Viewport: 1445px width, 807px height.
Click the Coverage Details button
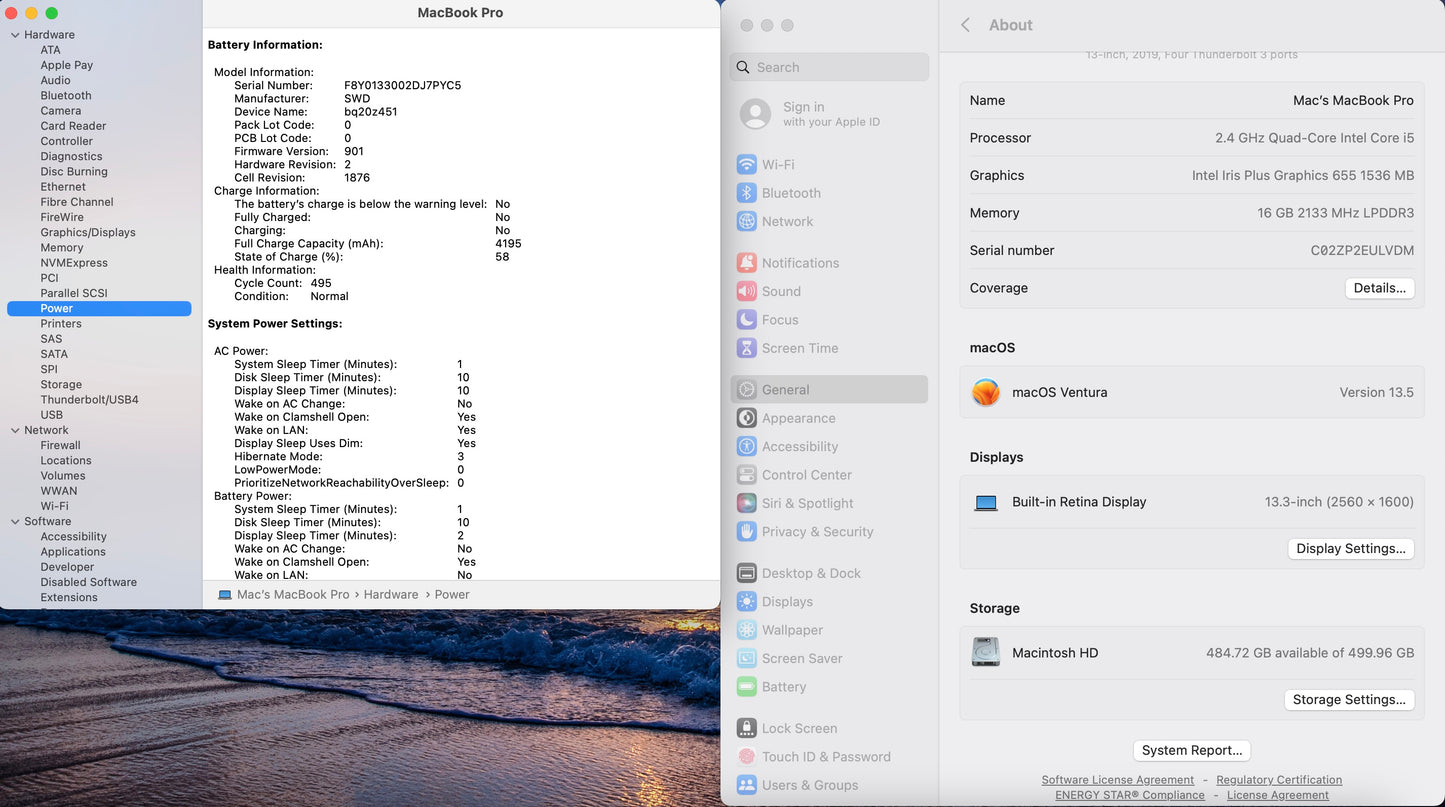coord(1379,288)
